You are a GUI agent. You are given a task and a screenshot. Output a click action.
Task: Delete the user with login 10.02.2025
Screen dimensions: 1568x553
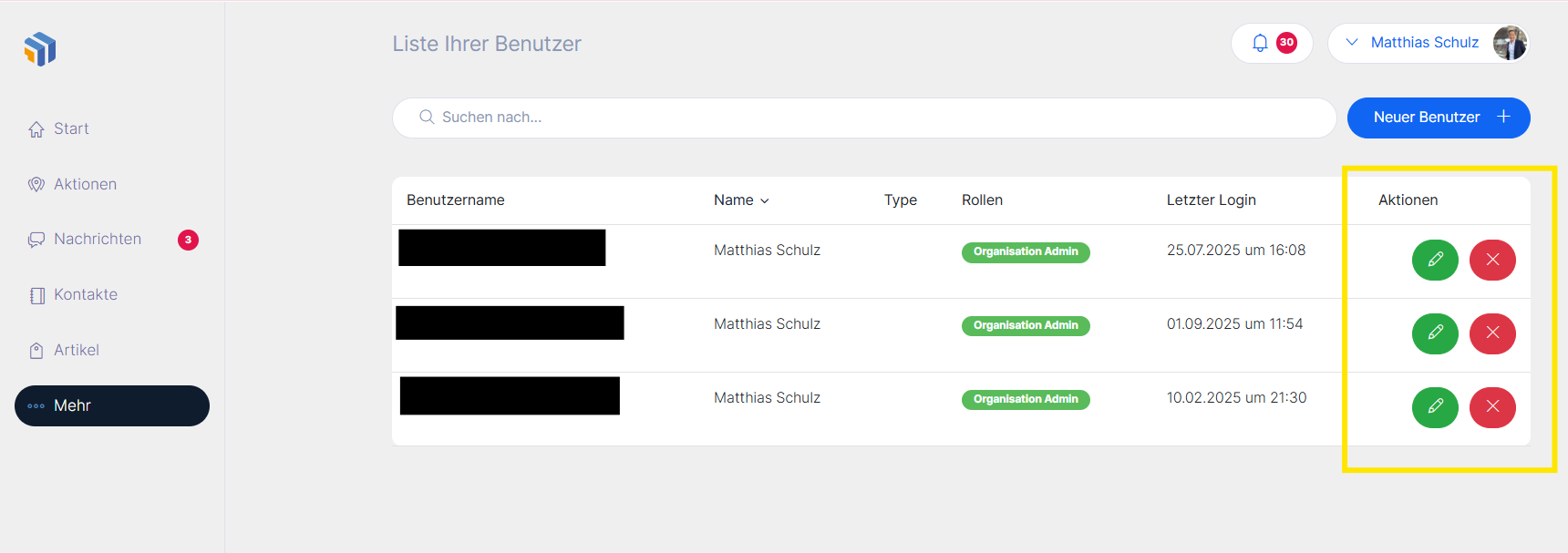pos(1492,407)
